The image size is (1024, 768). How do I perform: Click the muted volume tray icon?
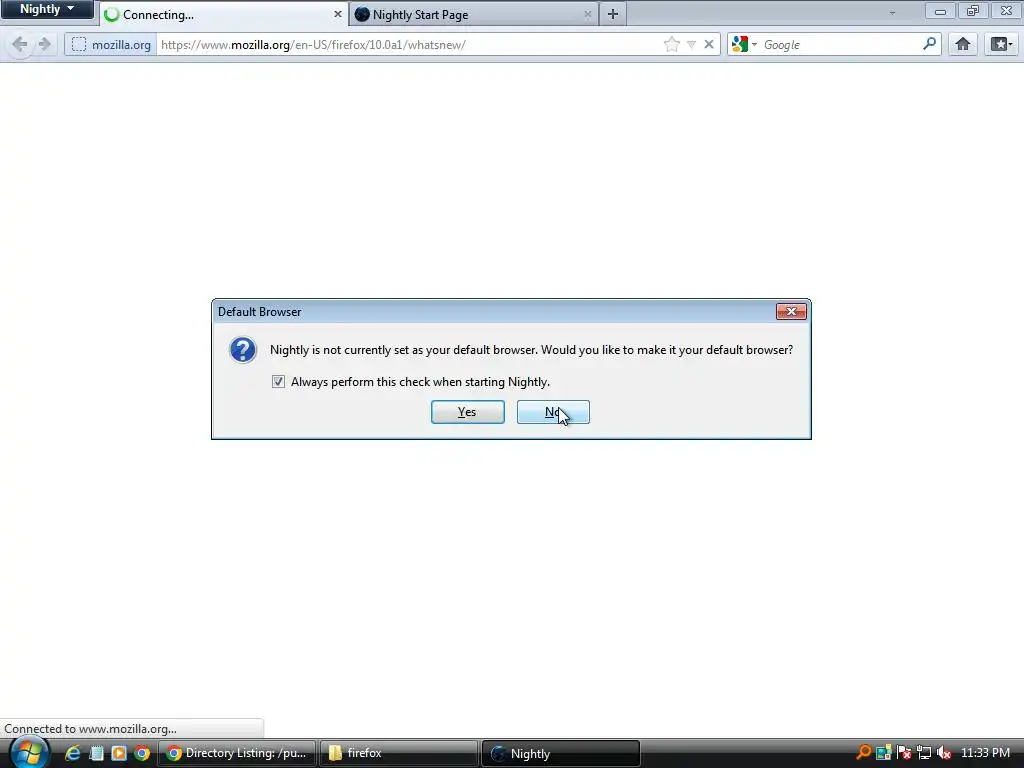point(944,753)
